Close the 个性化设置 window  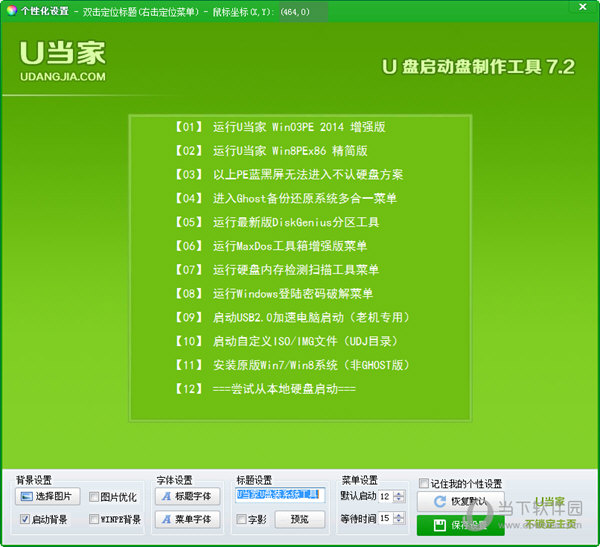(582, 7)
